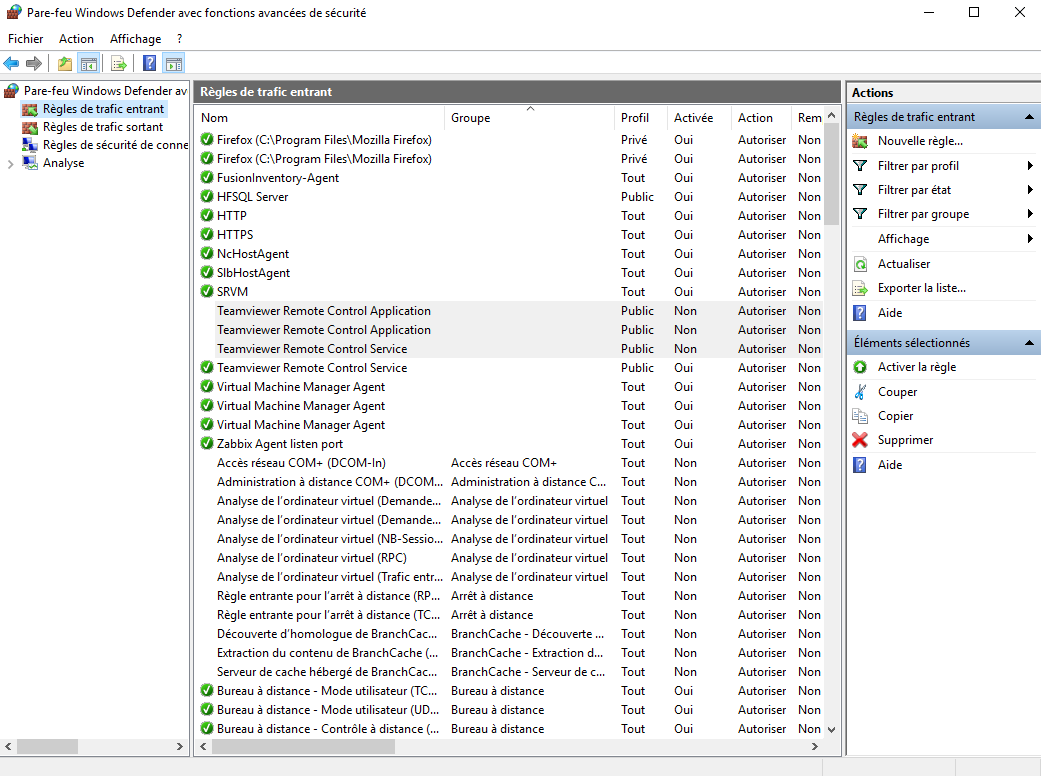Select the Analyse de l'ordinateur virtuel (RPC) rule
Screen dimensions: 1041x776
click(311, 558)
